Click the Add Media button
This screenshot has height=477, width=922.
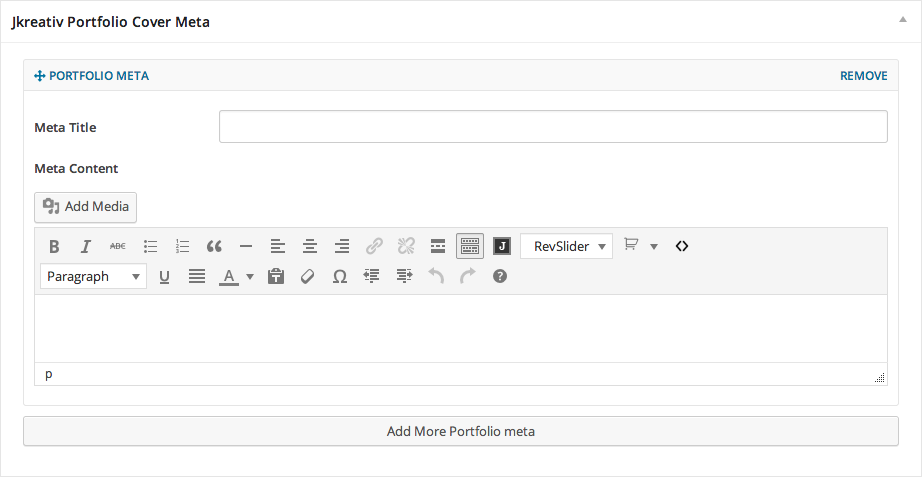pos(85,207)
